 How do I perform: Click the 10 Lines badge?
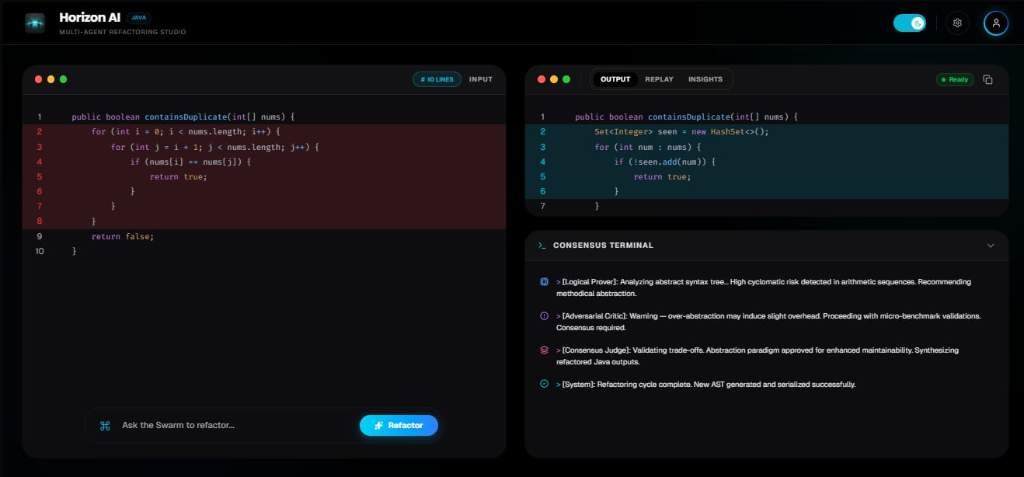click(x=436, y=79)
